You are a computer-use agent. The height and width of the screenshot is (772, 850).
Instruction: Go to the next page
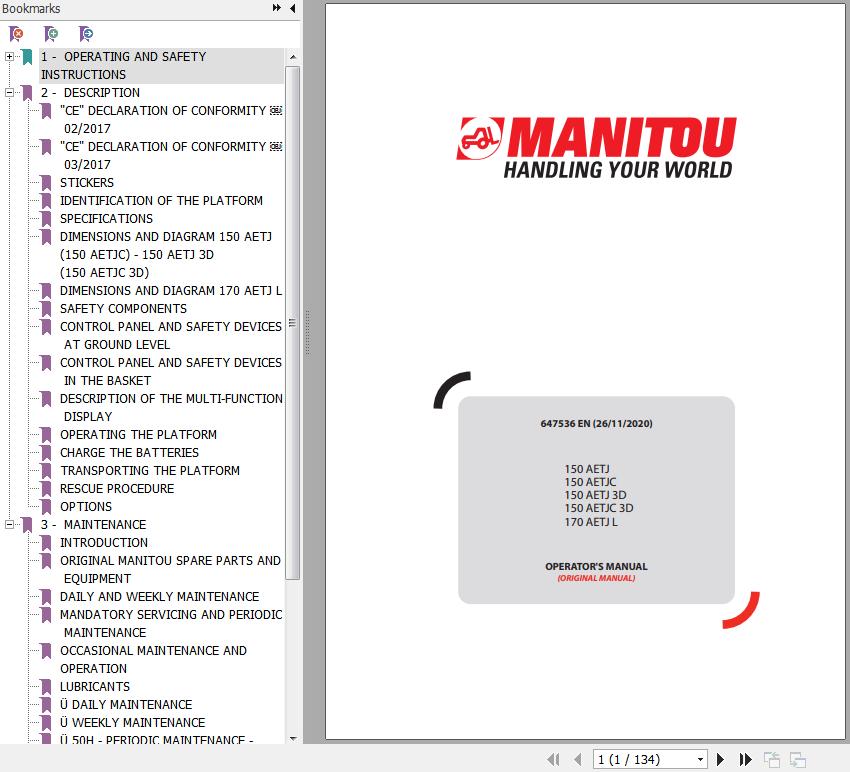pos(720,760)
